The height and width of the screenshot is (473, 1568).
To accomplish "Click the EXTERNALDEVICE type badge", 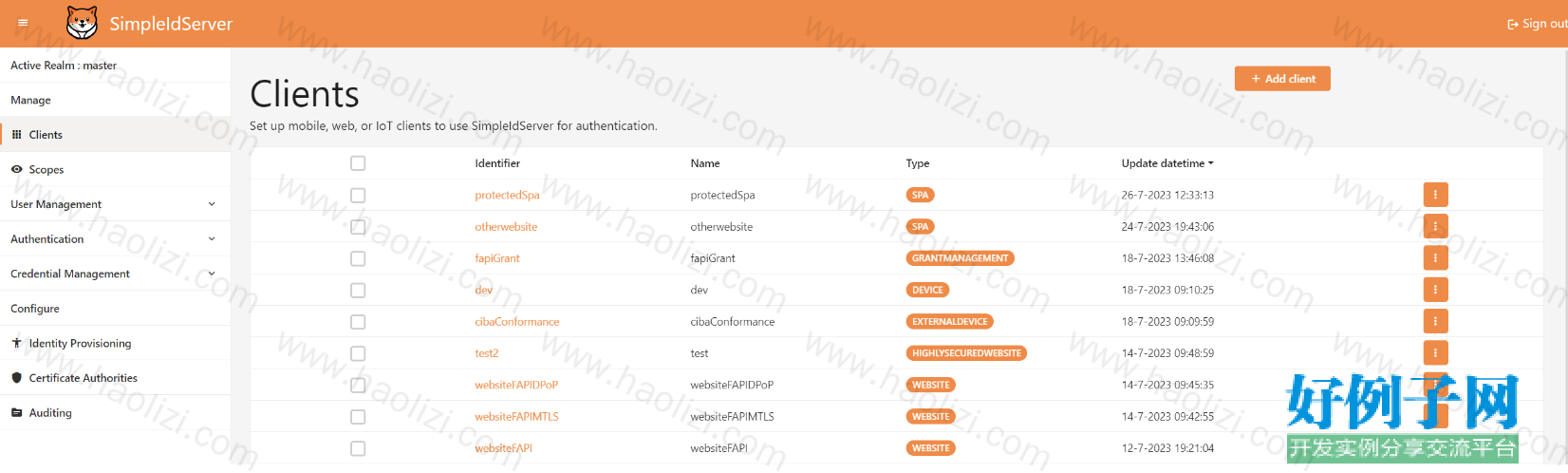I will [950, 321].
